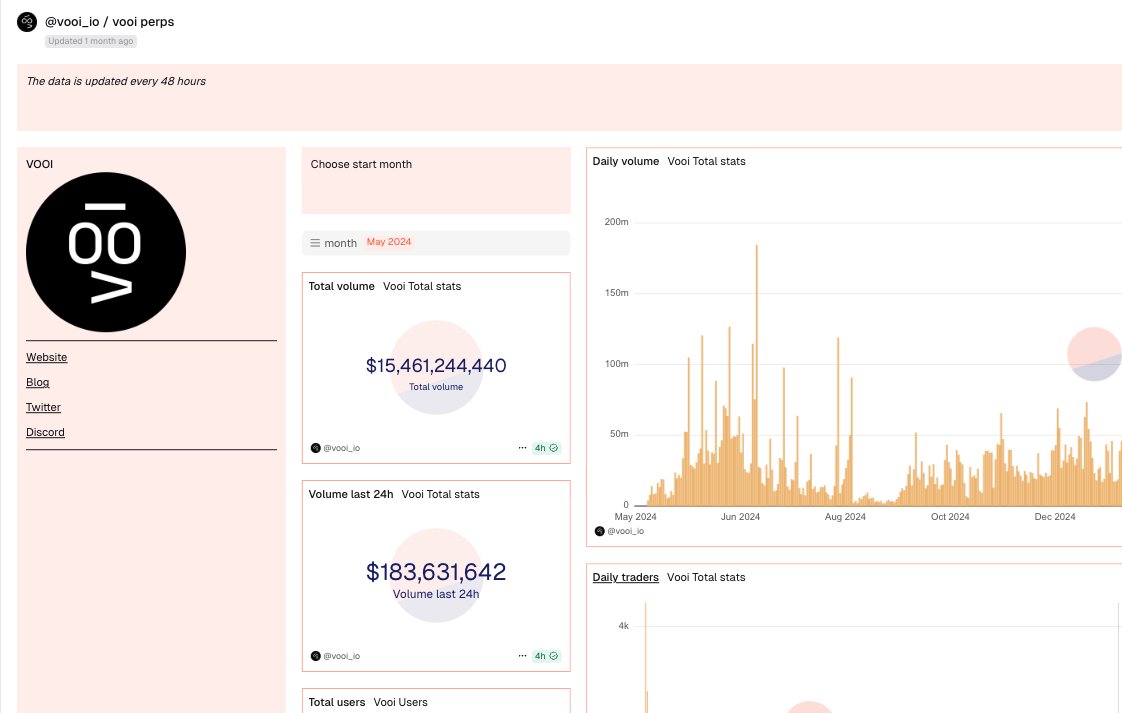The image size is (1122, 713).
Task: Click @vooi_io author avatar under Total volume
Action: pyautogui.click(x=316, y=448)
